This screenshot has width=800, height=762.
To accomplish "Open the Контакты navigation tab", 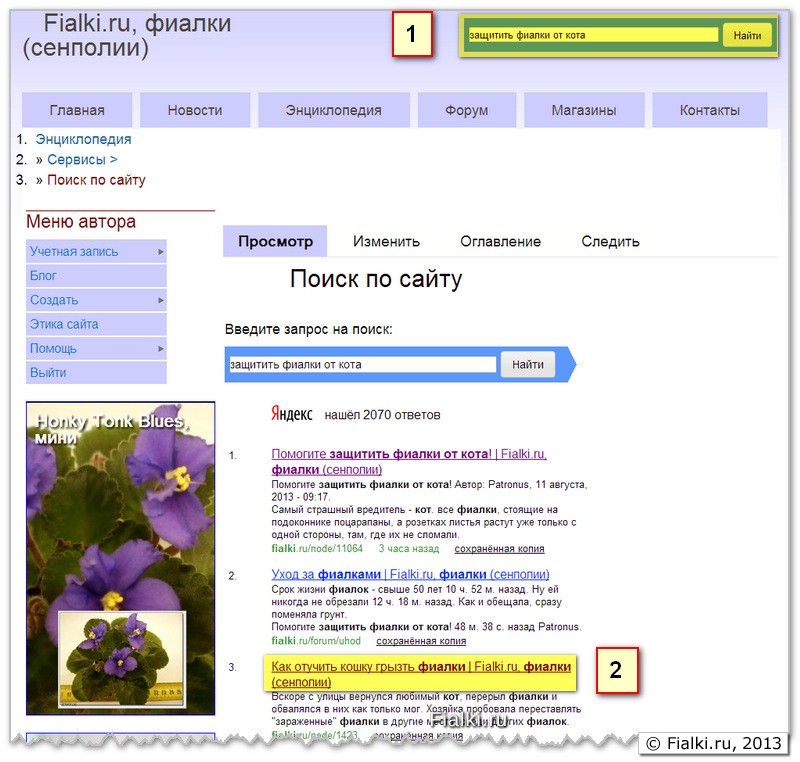I will (710, 110).
